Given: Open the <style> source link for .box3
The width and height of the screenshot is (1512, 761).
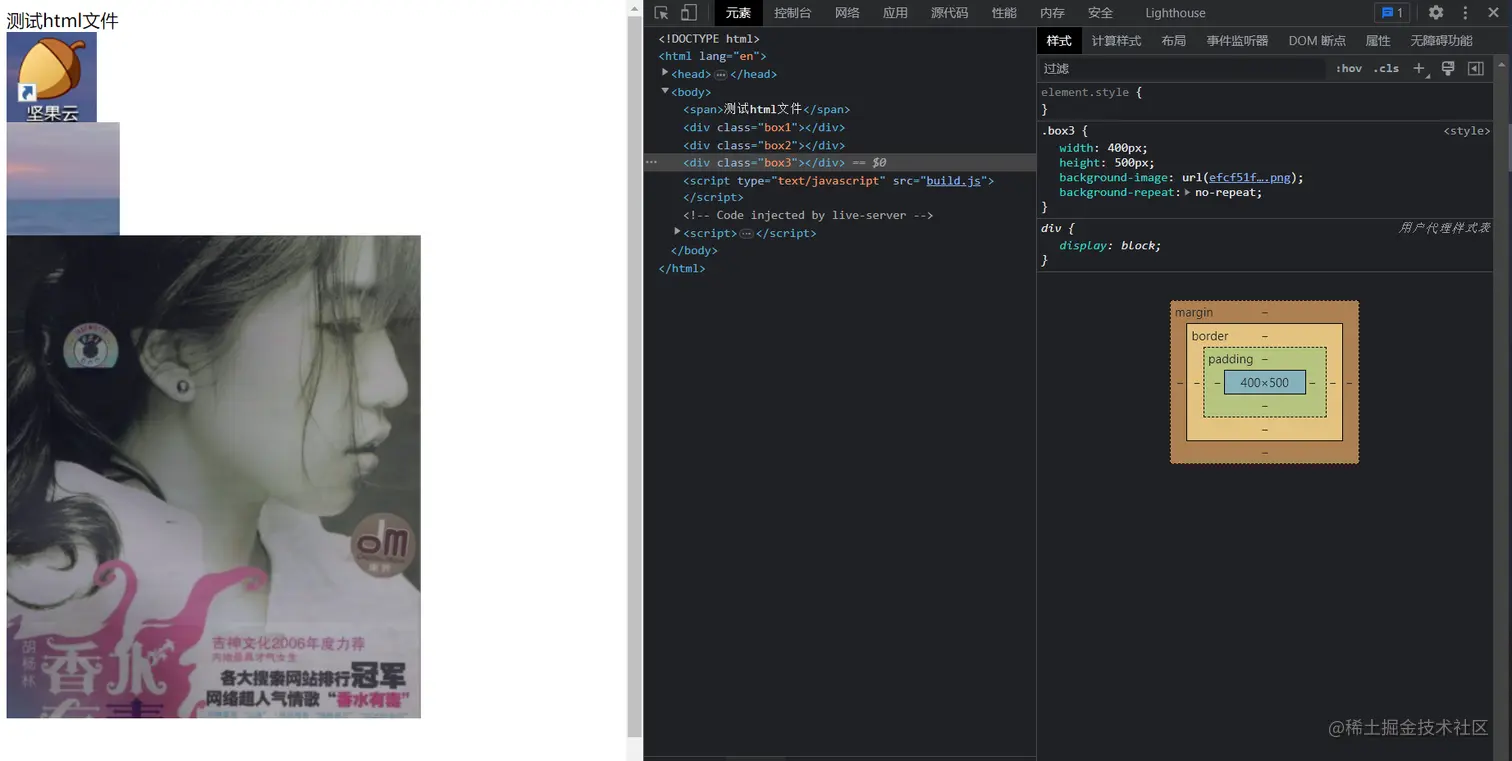Looking at the screenshot, I should tap(1467, 131).
